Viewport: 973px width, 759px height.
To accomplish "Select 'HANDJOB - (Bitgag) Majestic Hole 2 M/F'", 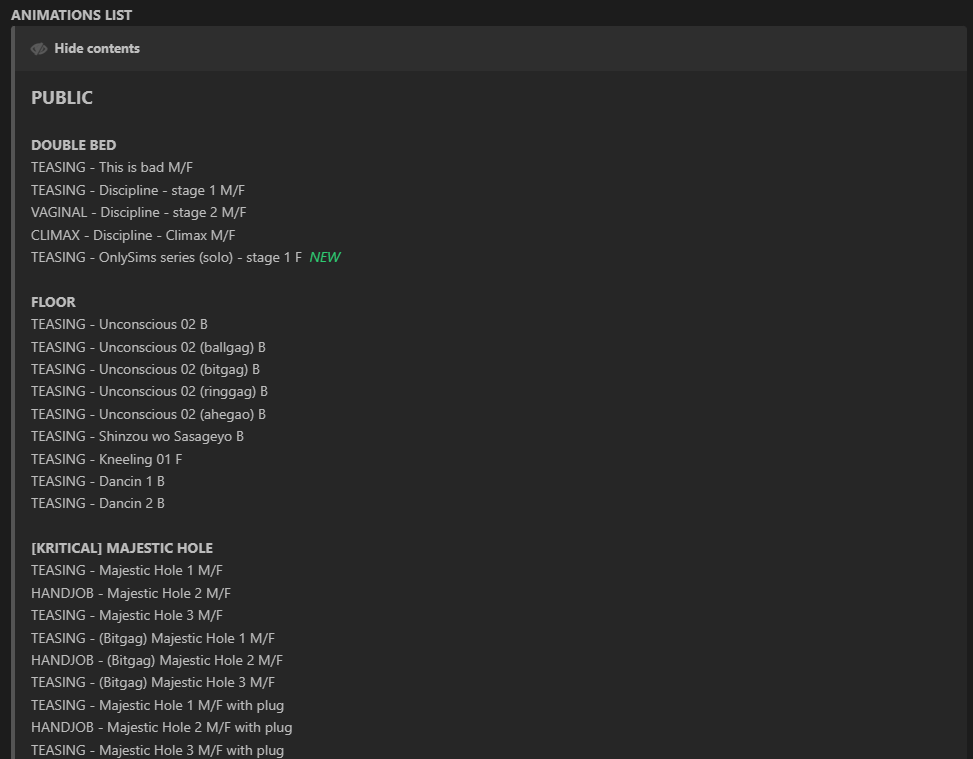I will pos(157,660).
